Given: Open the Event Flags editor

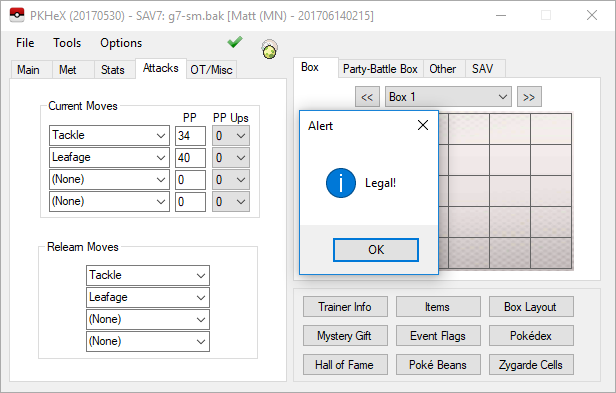Looking at the screenshot, I should click(438, 336).
